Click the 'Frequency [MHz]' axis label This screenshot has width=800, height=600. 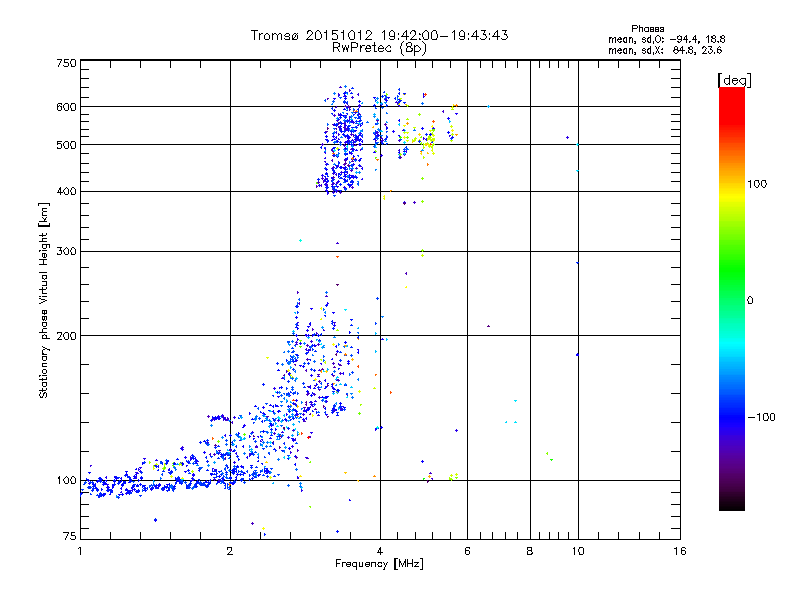[379, 564]
